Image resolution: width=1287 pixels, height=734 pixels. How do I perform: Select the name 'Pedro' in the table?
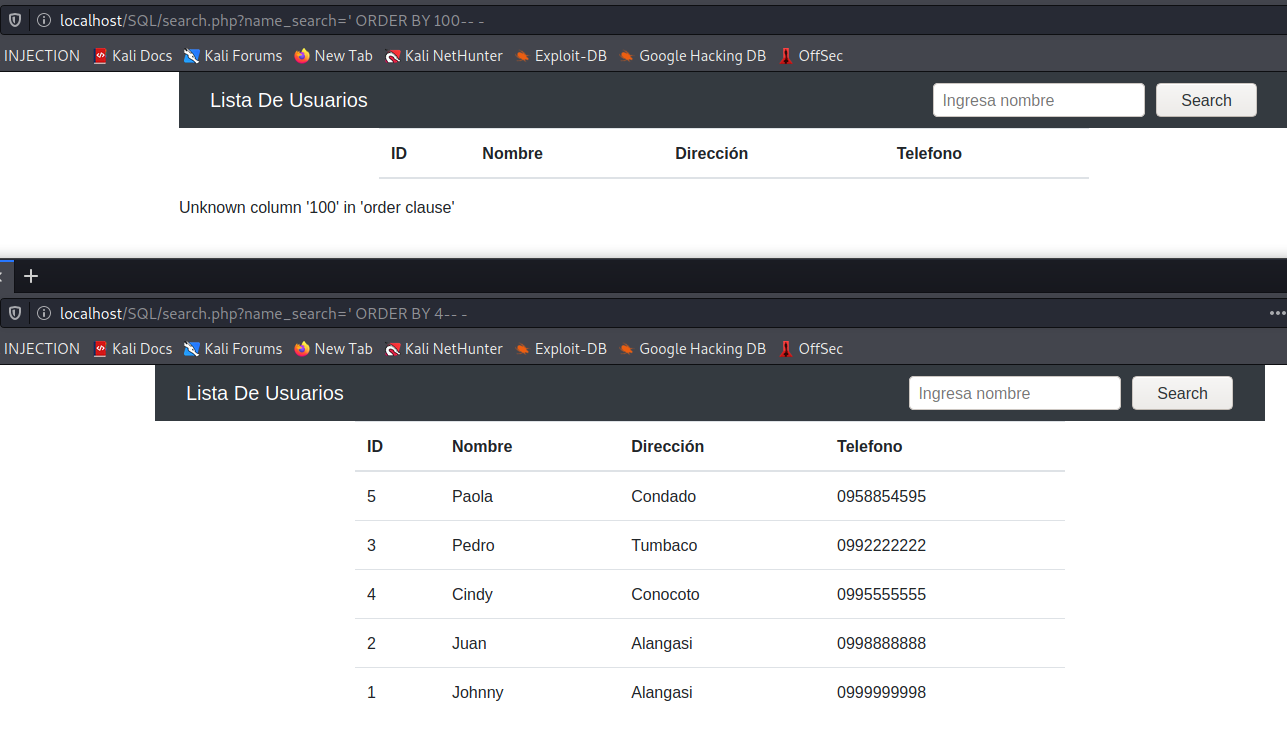click(473, 545)
